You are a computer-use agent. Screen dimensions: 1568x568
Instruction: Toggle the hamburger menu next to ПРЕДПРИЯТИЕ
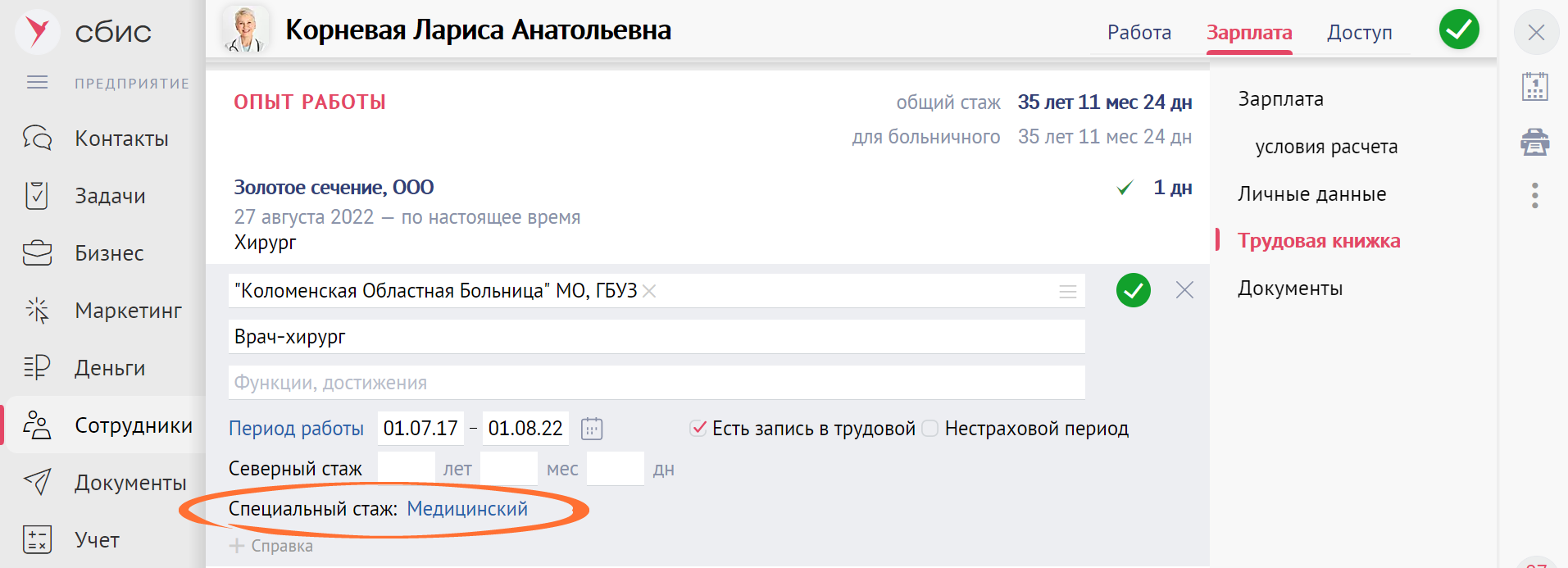(x=38, y=83)
